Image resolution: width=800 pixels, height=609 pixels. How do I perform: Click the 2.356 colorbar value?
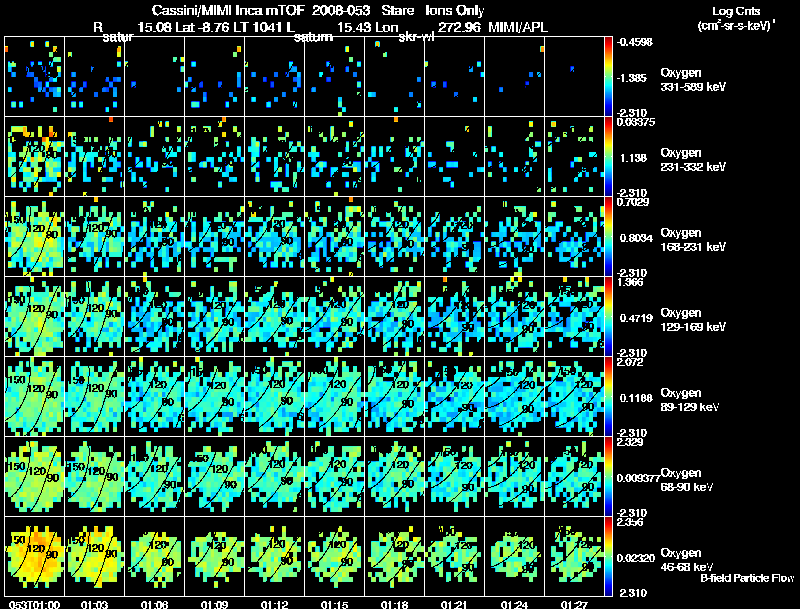click(630, 522)
